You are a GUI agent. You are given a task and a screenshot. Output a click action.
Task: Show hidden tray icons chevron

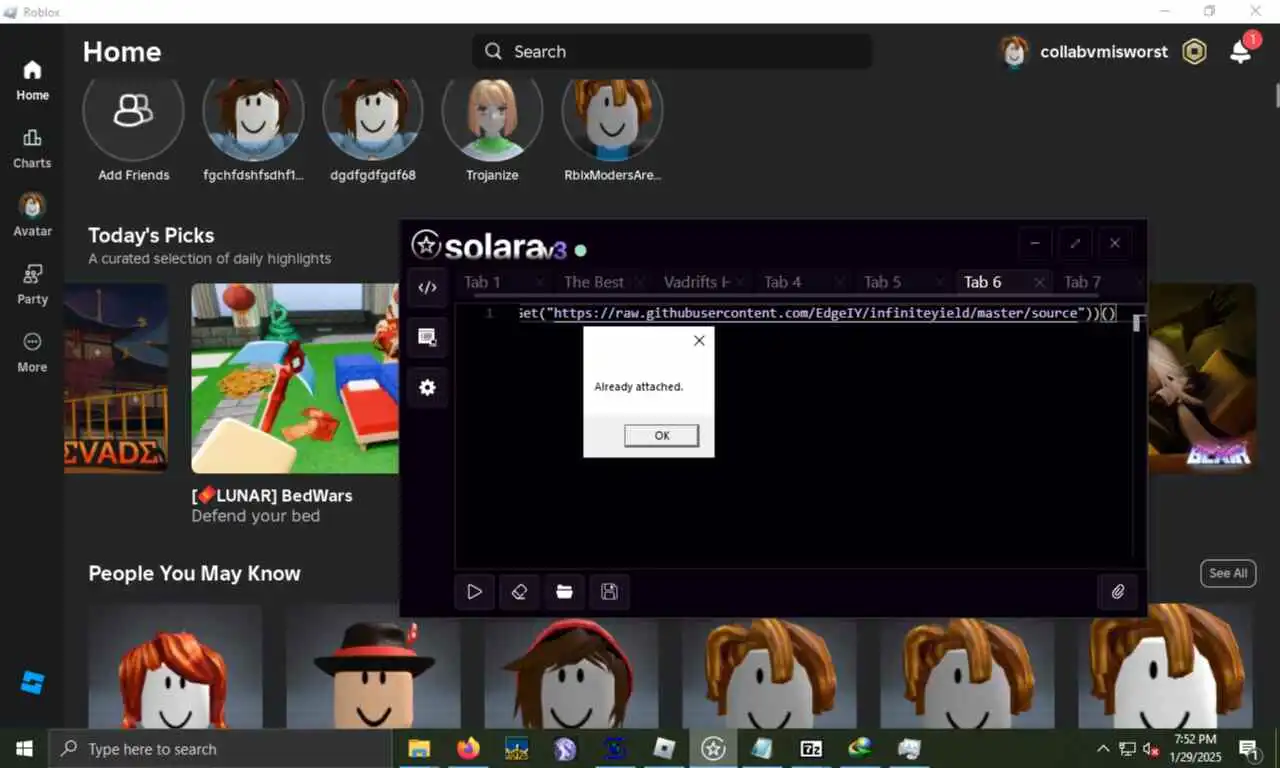tap(1103, 749)
